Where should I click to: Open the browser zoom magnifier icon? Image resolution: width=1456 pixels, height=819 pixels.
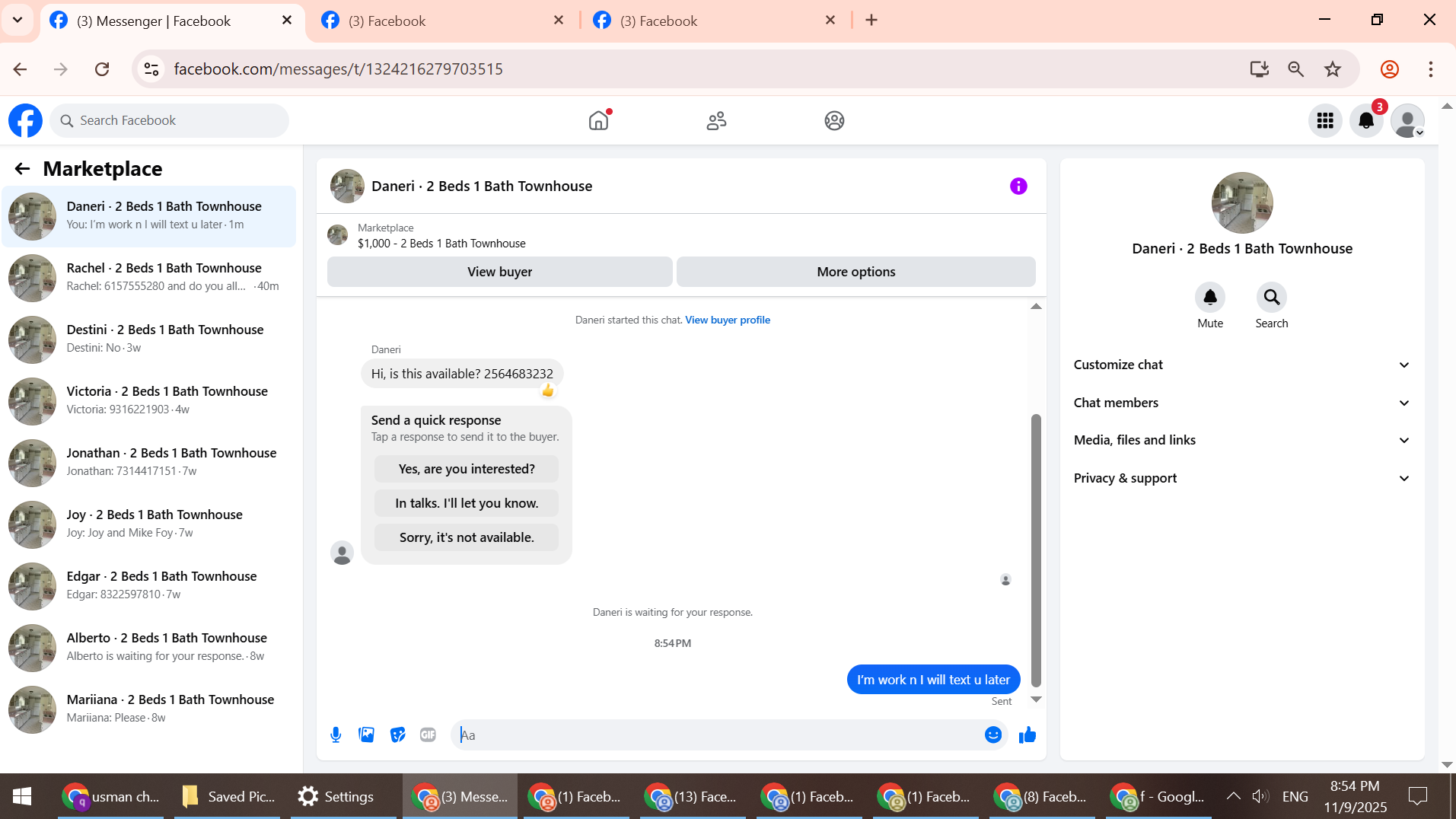1296,69
